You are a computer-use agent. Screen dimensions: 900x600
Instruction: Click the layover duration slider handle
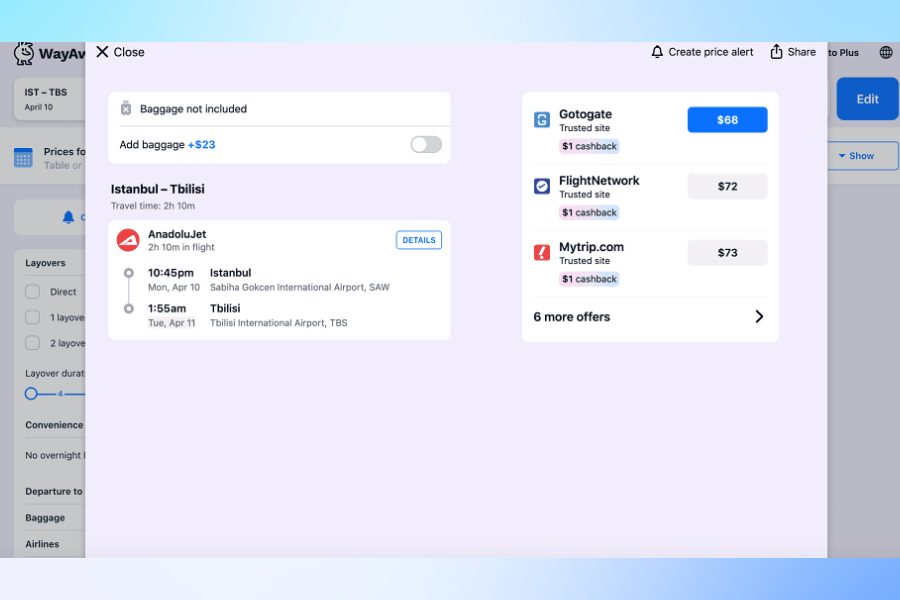[x=31, y=394]
